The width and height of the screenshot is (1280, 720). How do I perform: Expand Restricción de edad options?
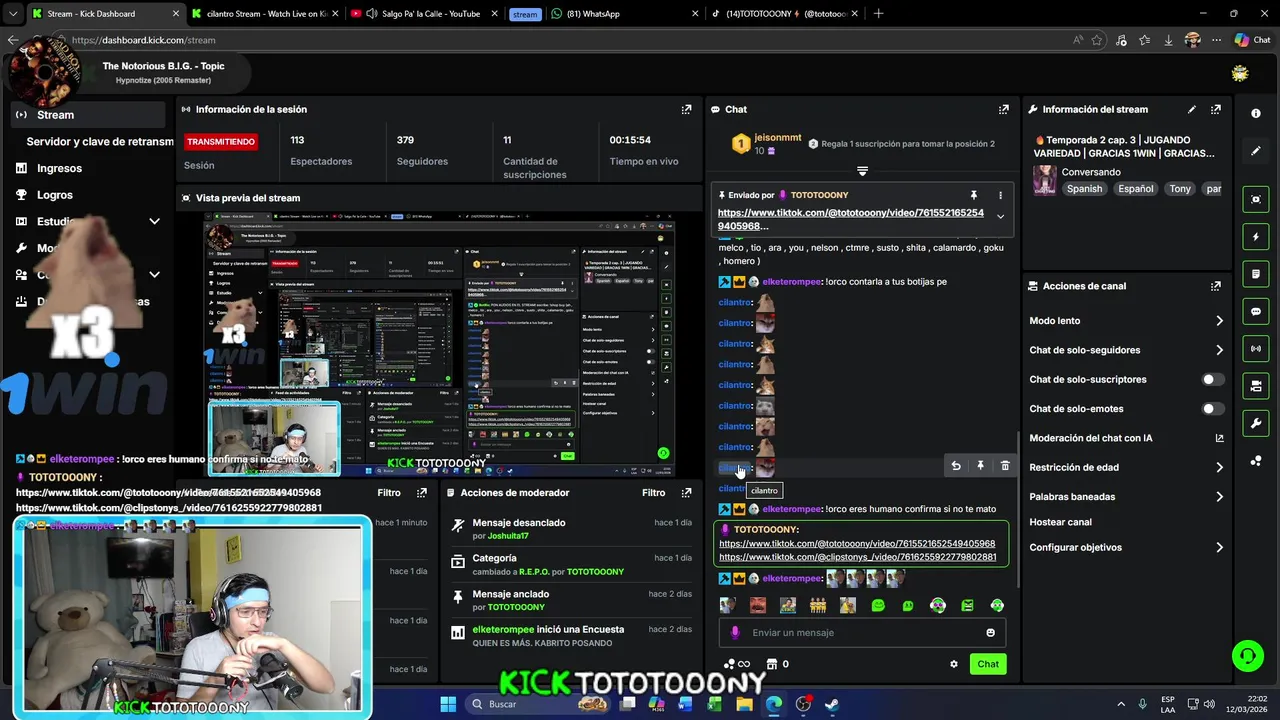[x=1219, y=467]
